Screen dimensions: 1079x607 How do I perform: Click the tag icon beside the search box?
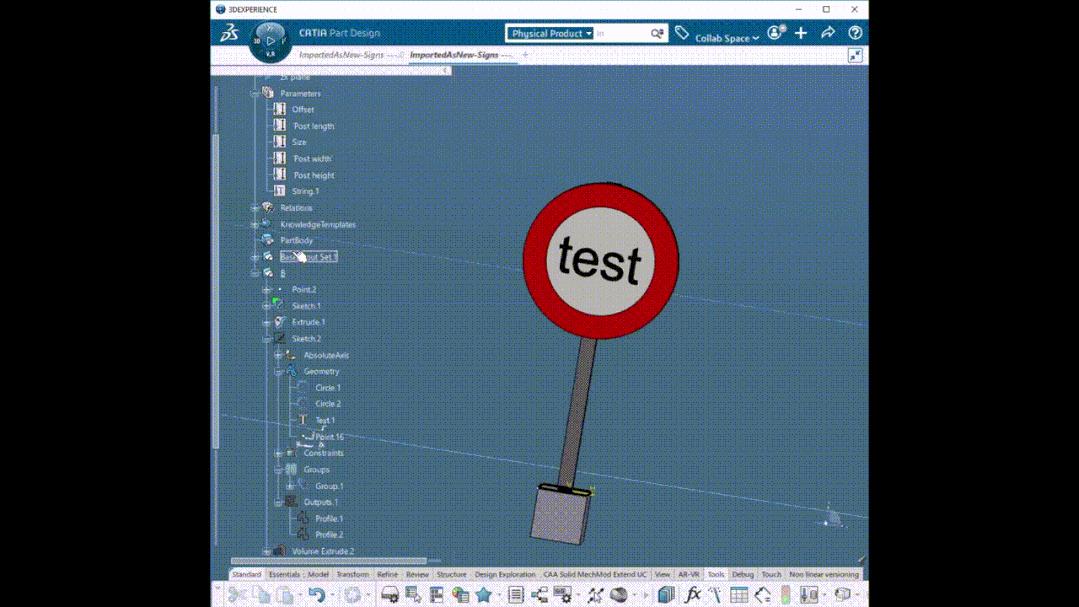[x=682, y=33]
